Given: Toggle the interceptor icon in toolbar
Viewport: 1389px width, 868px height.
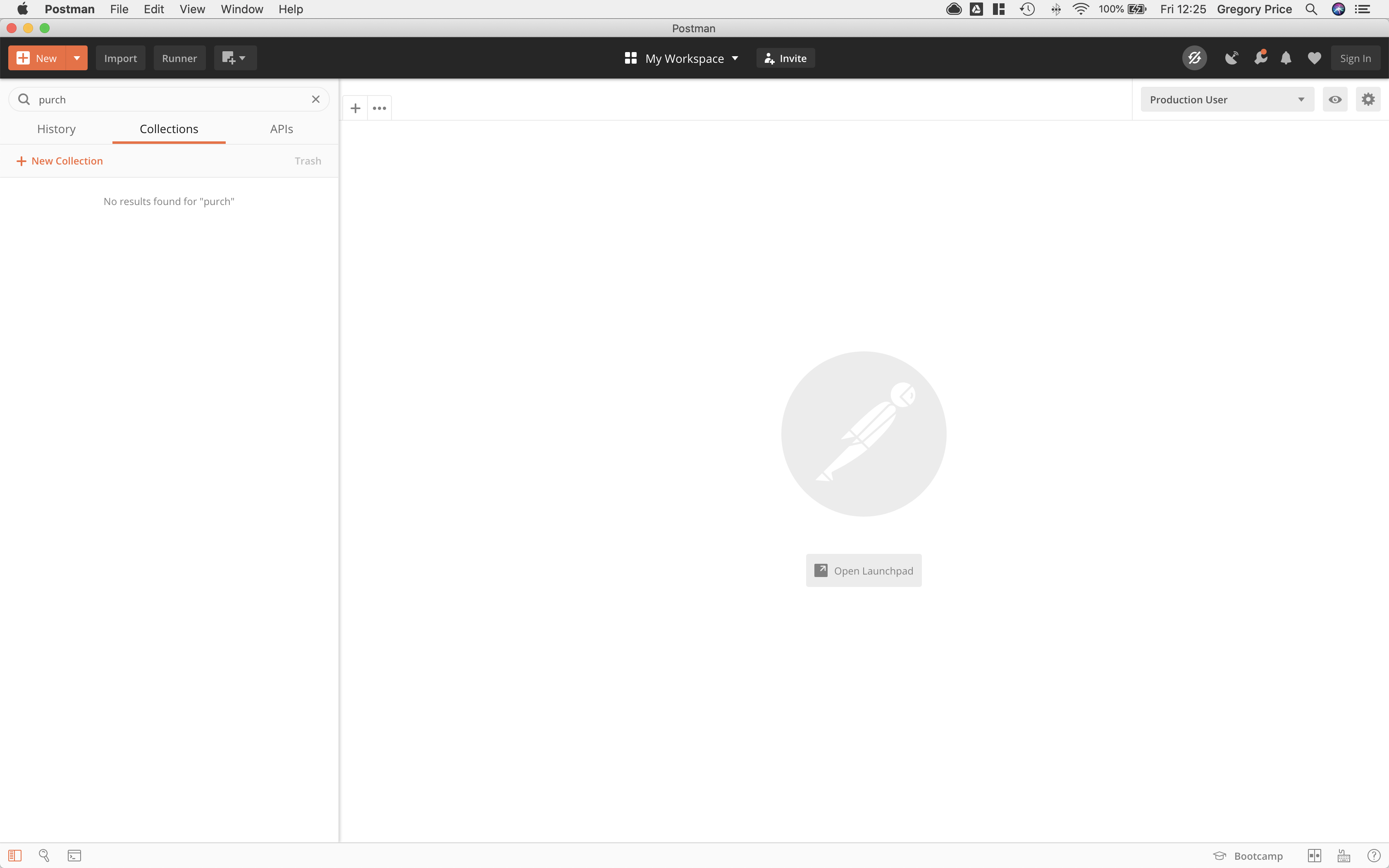Looking at the screenshot, I should 1231,57.
